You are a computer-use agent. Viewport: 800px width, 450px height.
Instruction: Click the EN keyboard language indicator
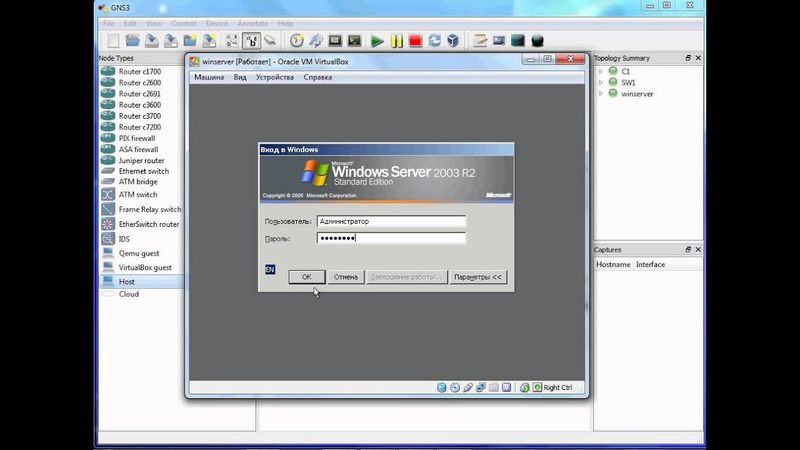(x=270, y=269)
